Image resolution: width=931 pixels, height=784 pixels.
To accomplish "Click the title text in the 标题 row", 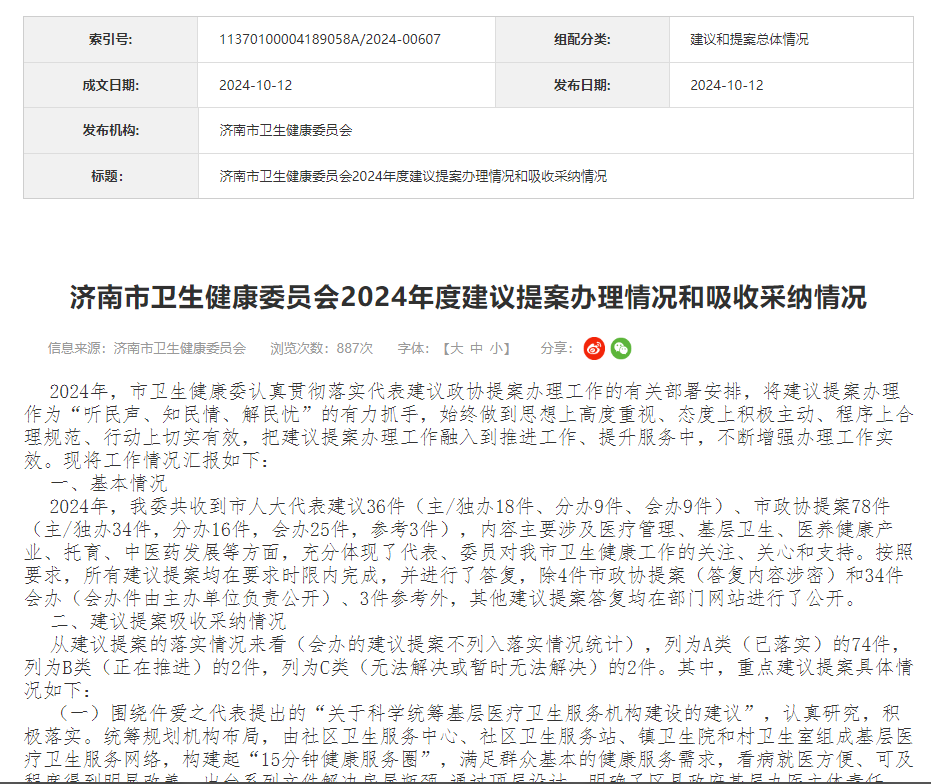I will 413,176.
